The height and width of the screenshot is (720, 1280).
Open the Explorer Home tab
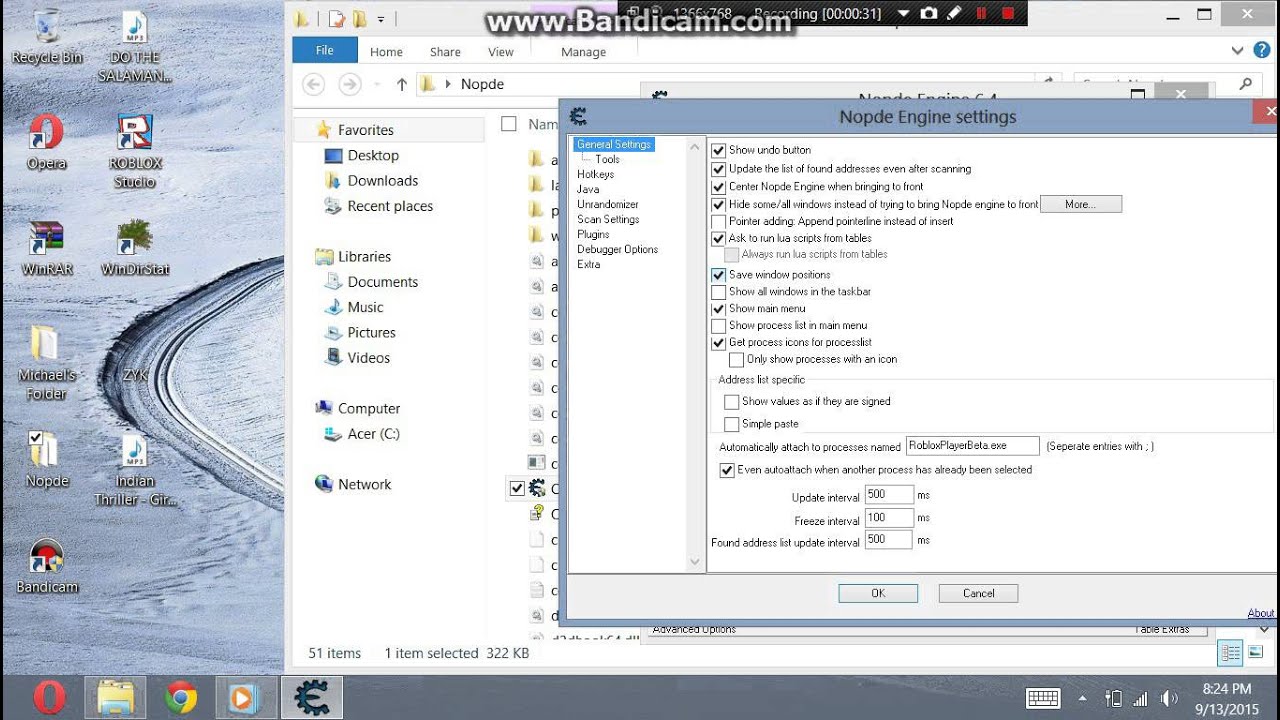click(x=386, y=52)
